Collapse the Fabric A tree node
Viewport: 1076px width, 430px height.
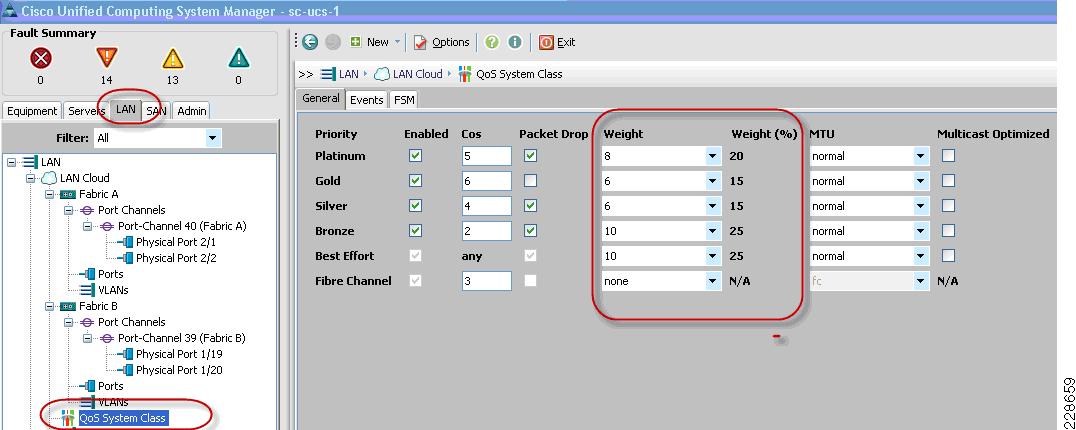click(x=49, y=195)
